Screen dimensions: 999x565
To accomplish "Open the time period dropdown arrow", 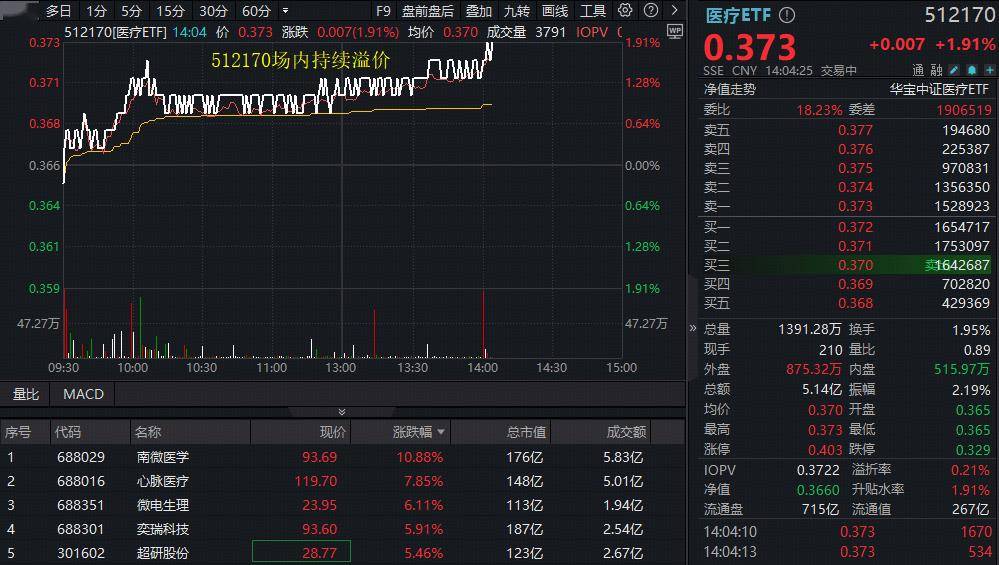I will tap(285, 11).
